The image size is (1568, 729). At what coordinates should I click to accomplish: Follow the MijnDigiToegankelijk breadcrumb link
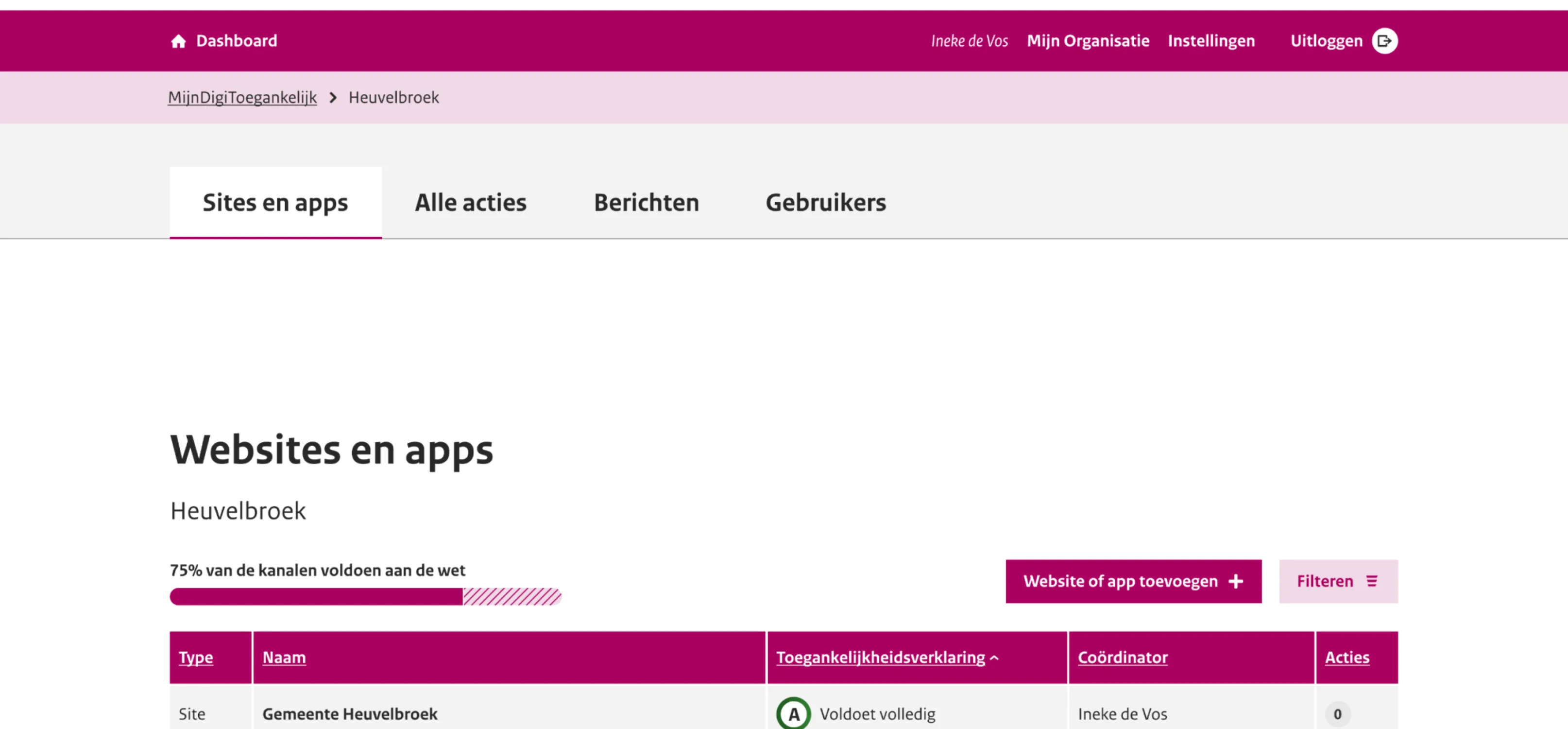(242, 98)
